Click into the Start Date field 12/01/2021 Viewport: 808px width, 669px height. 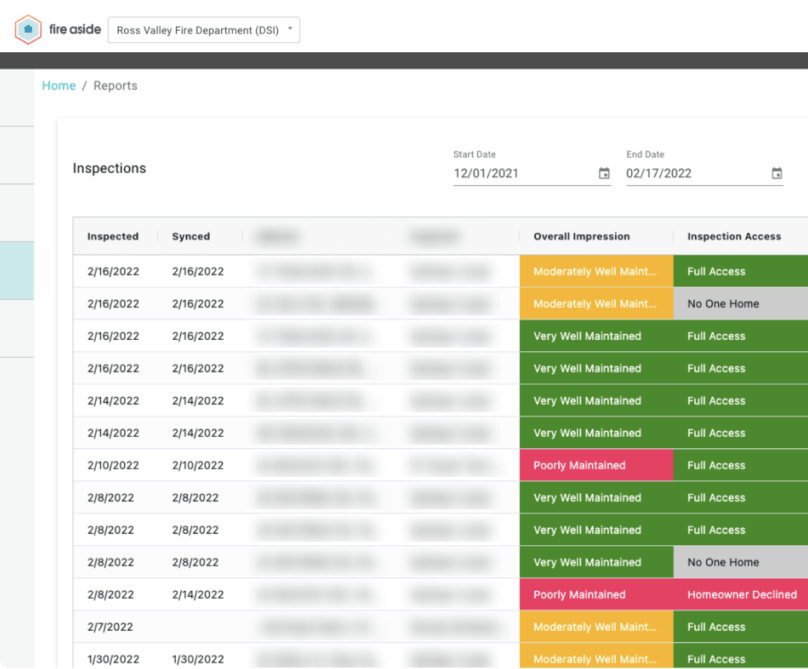tap(532, 173)
